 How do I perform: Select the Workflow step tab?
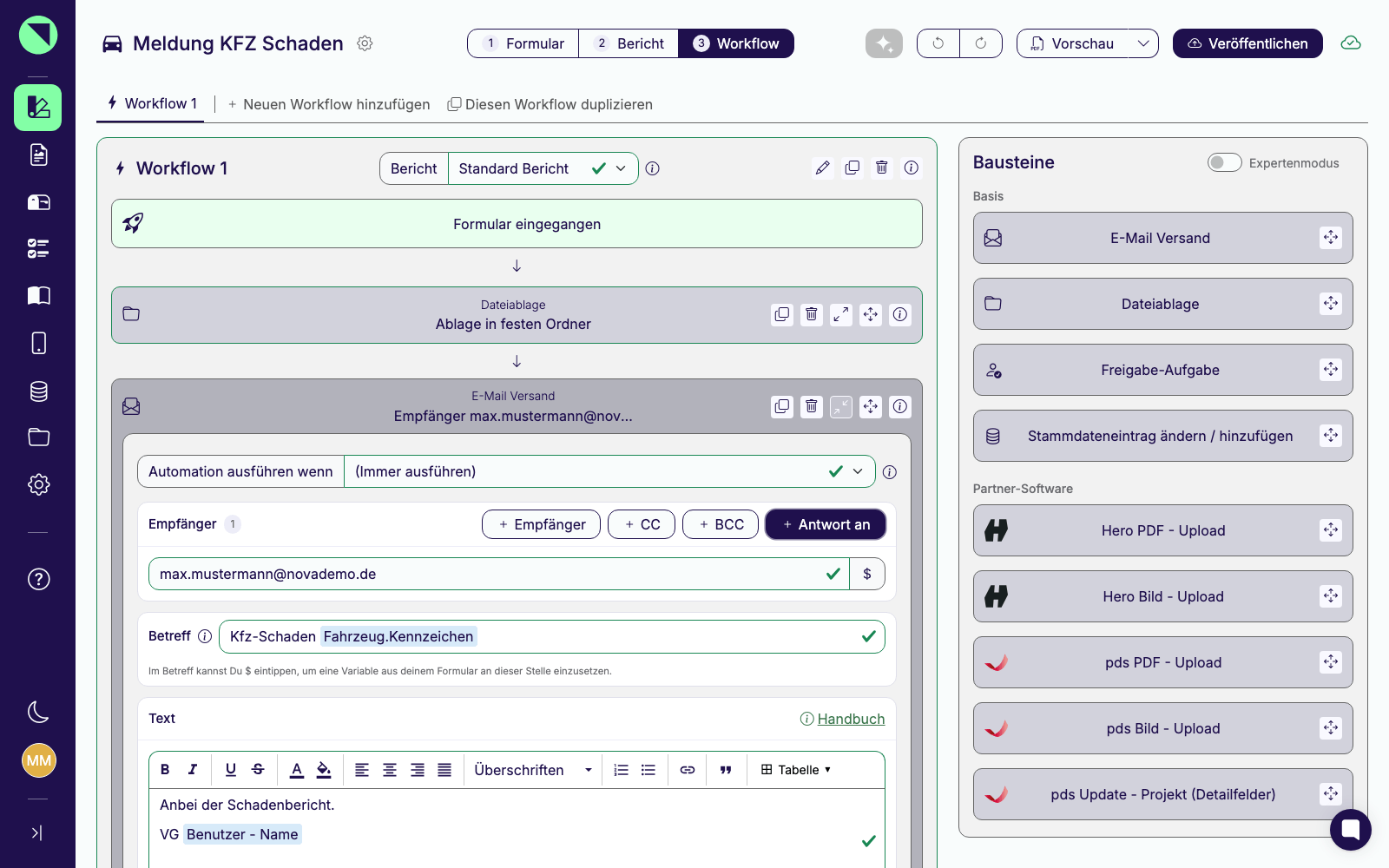(736, 43)
